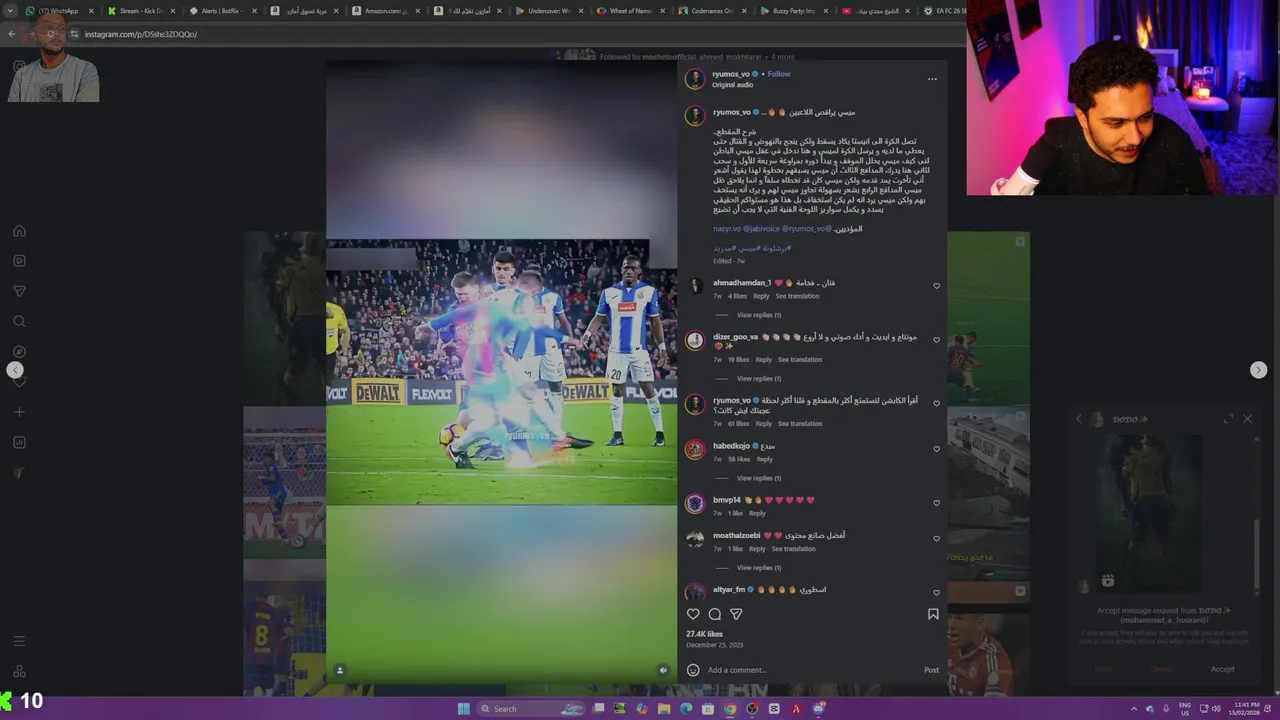See translation of dizer_goo_va's comment

tap(800, 360)
